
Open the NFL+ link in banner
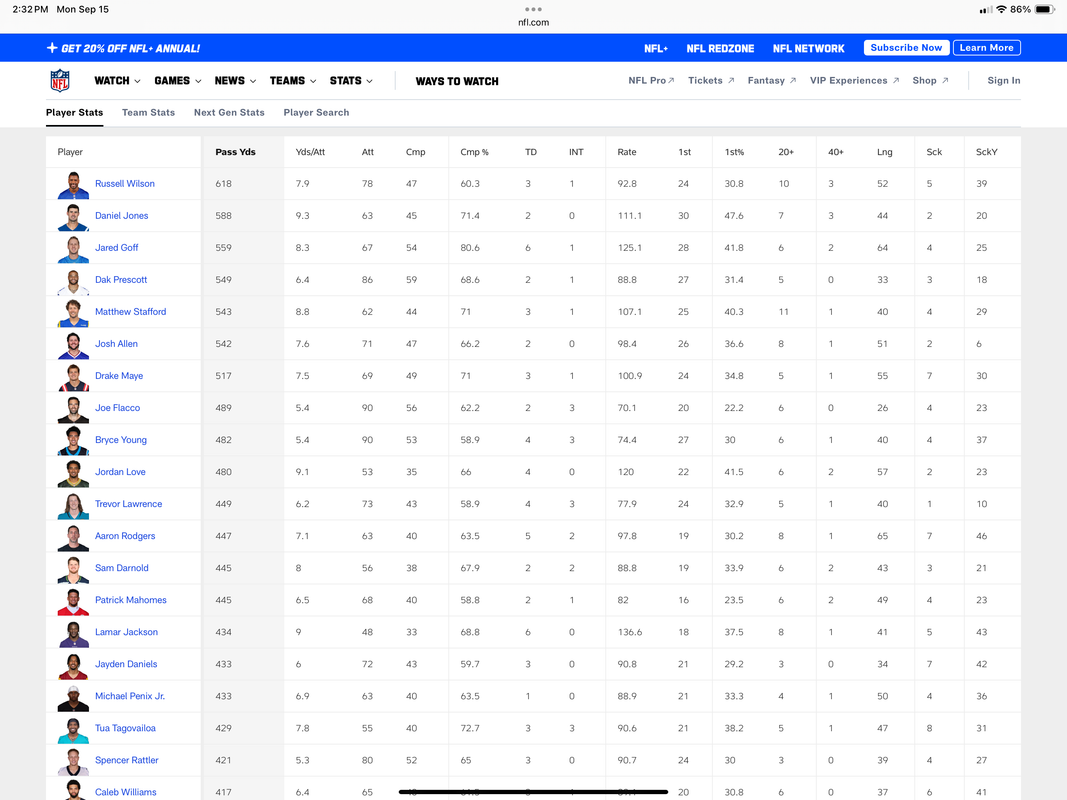656,48
